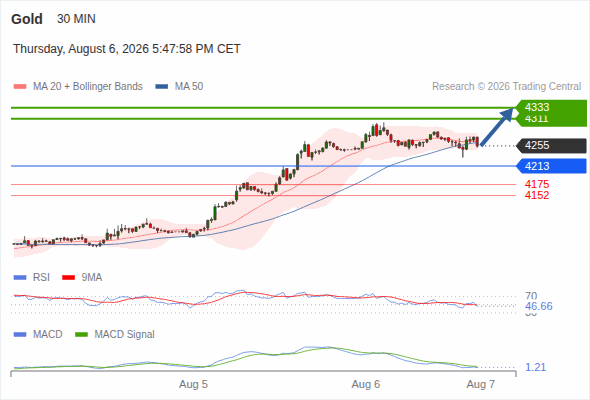Click the 'MACD Signal' legend label
The image size is (590, 400).
125,335
